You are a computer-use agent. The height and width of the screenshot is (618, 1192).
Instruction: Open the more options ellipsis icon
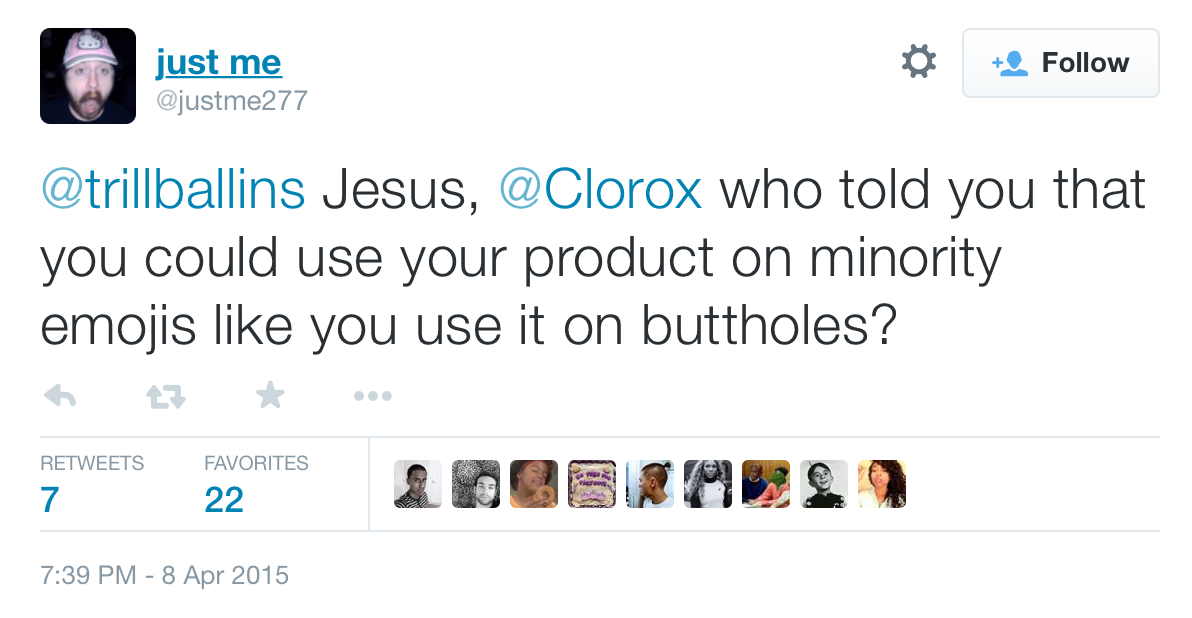click(372, 395)
